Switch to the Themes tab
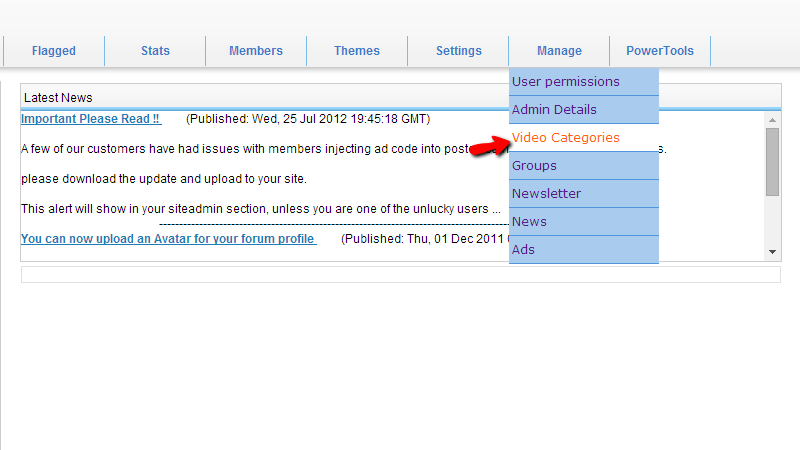This screenshot has width=800, height=450. point(357,51)
